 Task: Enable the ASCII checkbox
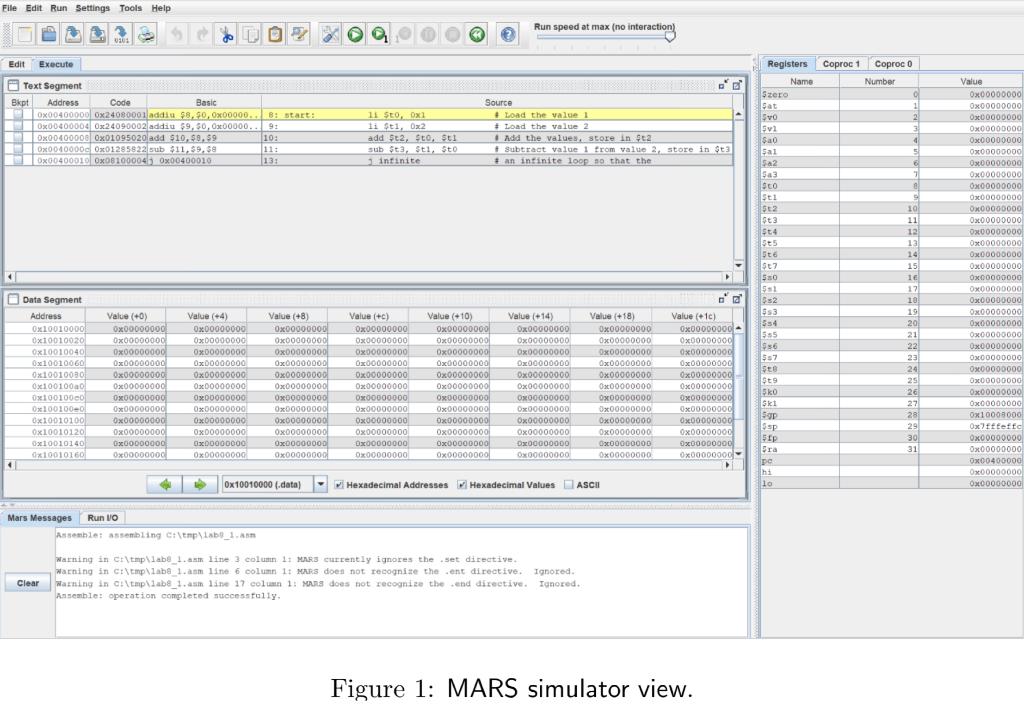[569, 485]
